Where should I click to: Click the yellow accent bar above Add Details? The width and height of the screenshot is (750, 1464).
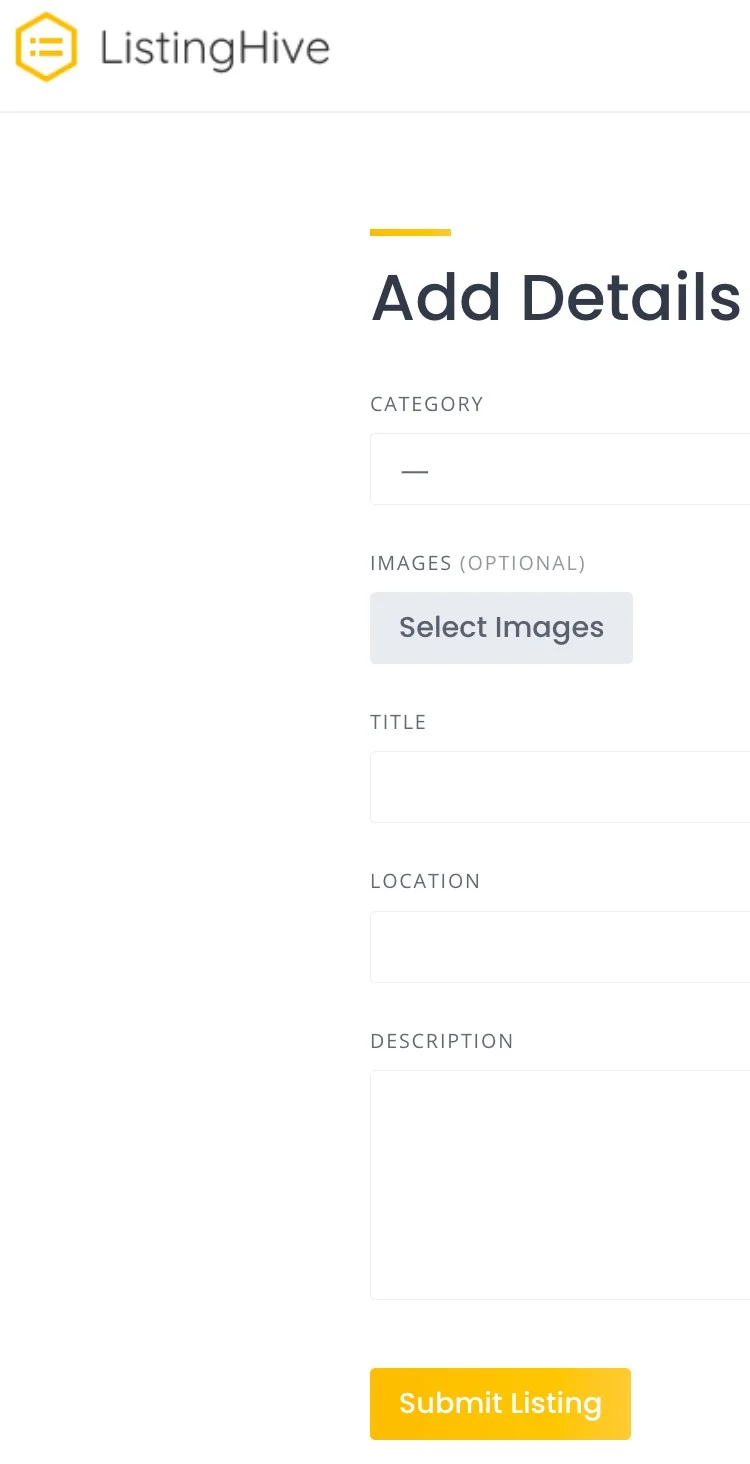[410, 231]
